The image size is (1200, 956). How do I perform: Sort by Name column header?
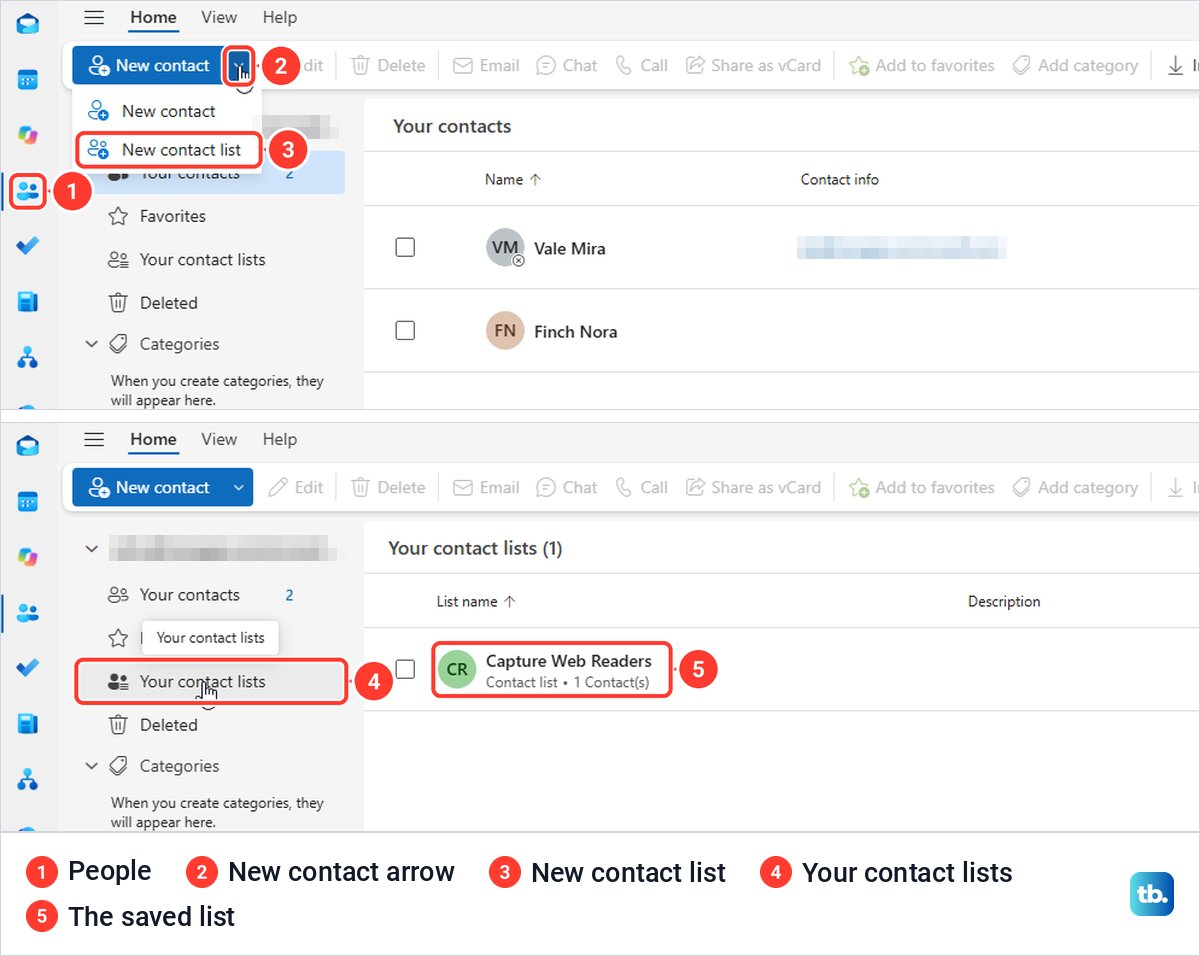tap(513, 179)
